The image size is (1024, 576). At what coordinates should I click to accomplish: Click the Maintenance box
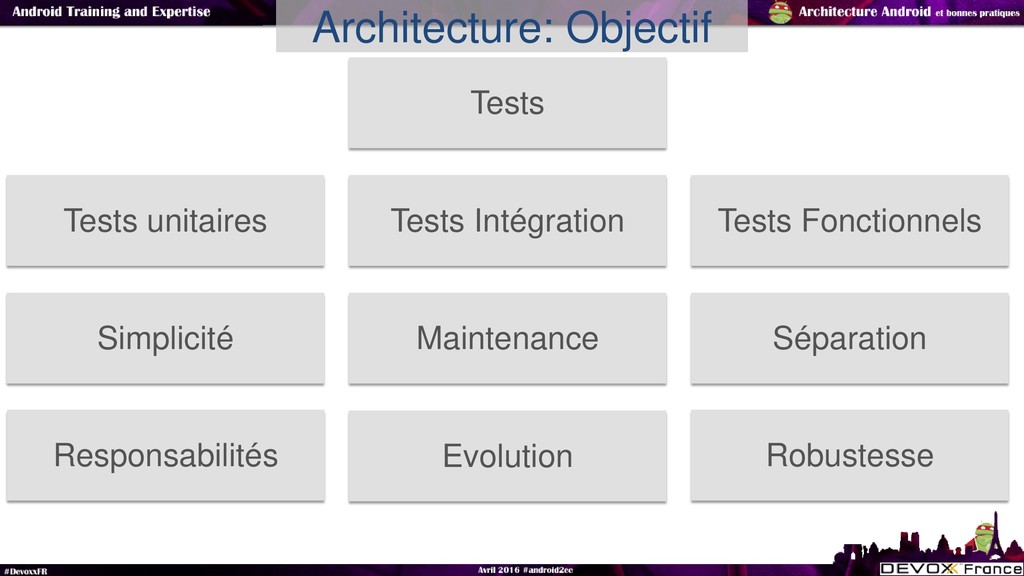507,338
